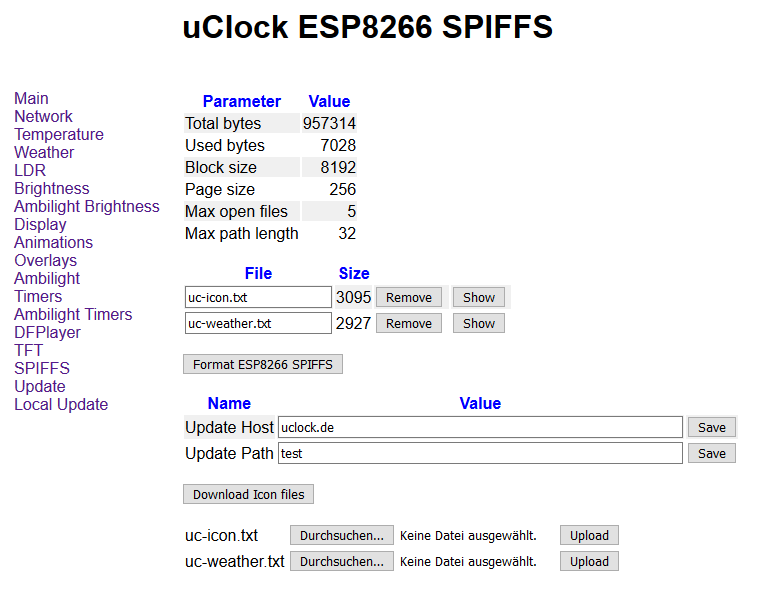Screen dimensions: 758x590
Task: Browse for uc-weather.txt file with Durchsuchen
Action: tap(342, 561)
